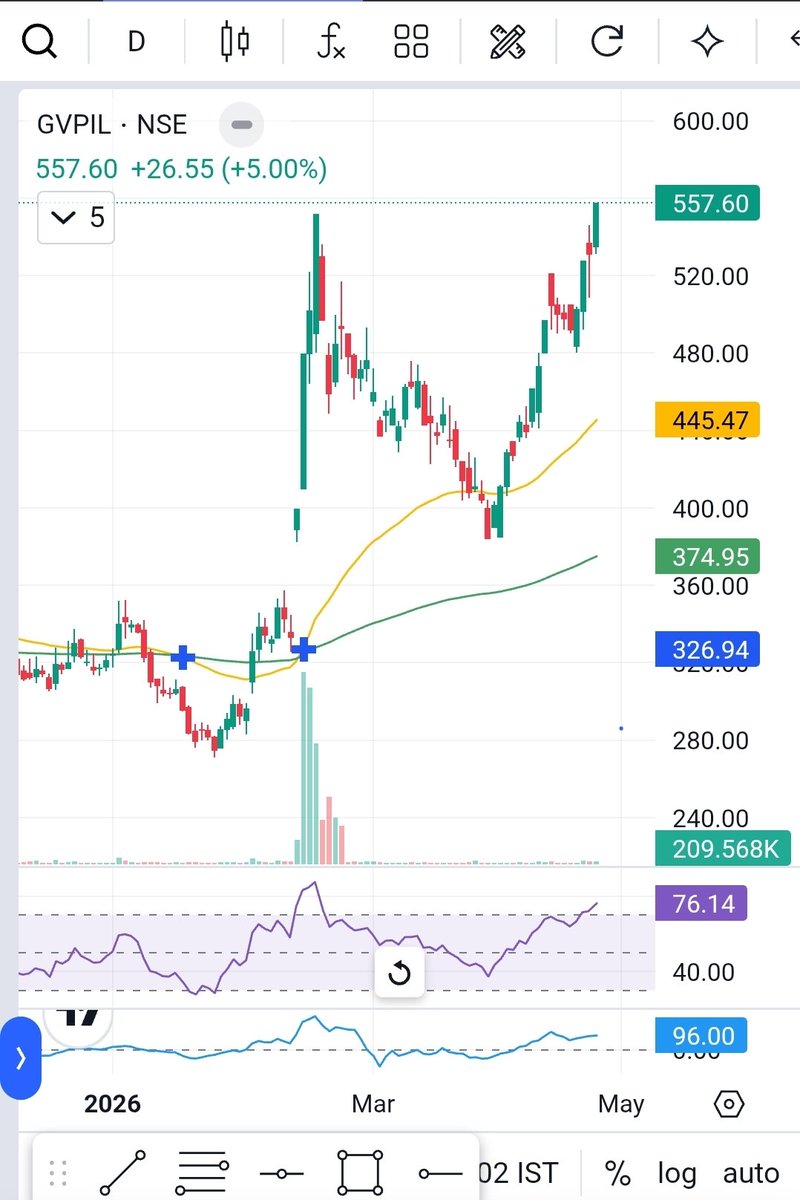Toggle the log scale option
Screen dimensions: 800x1200
[x=677, y=1173]
